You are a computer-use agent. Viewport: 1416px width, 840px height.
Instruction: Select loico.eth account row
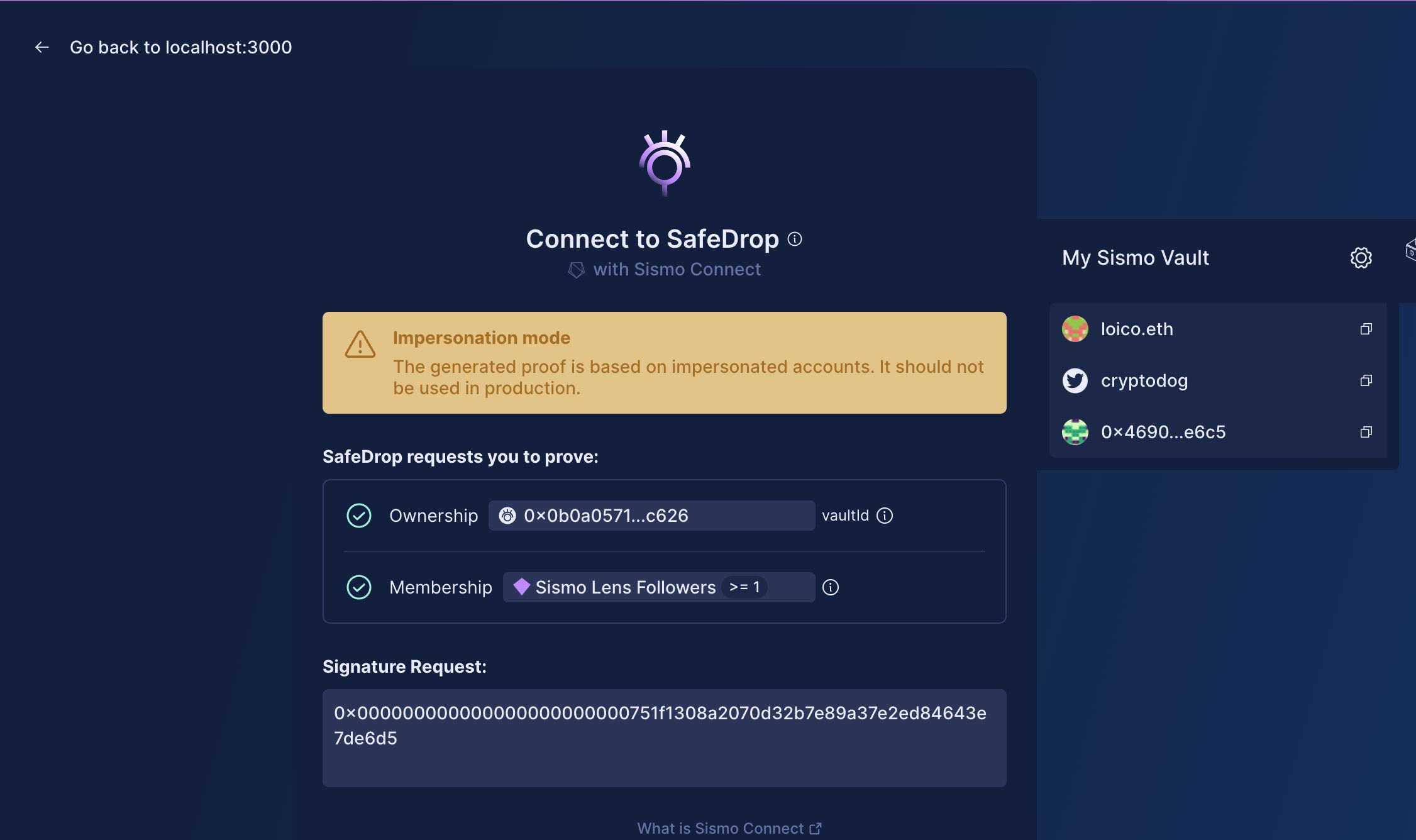coord(1217,329)
